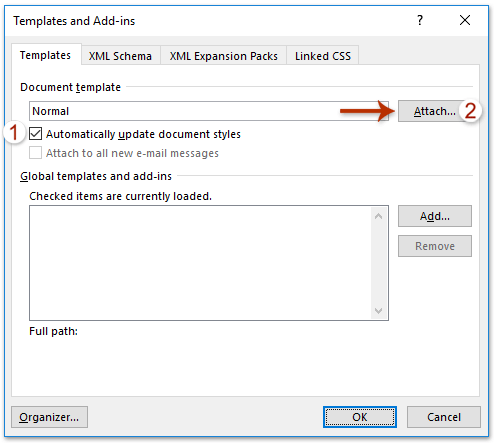Click the list scroll up arrow

click(x=378, y=216)
